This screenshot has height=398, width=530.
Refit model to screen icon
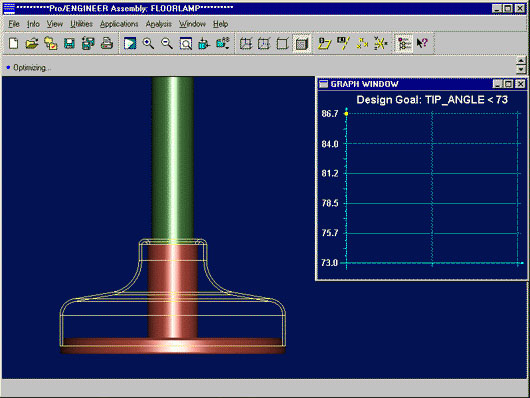[x=186, y=43]
